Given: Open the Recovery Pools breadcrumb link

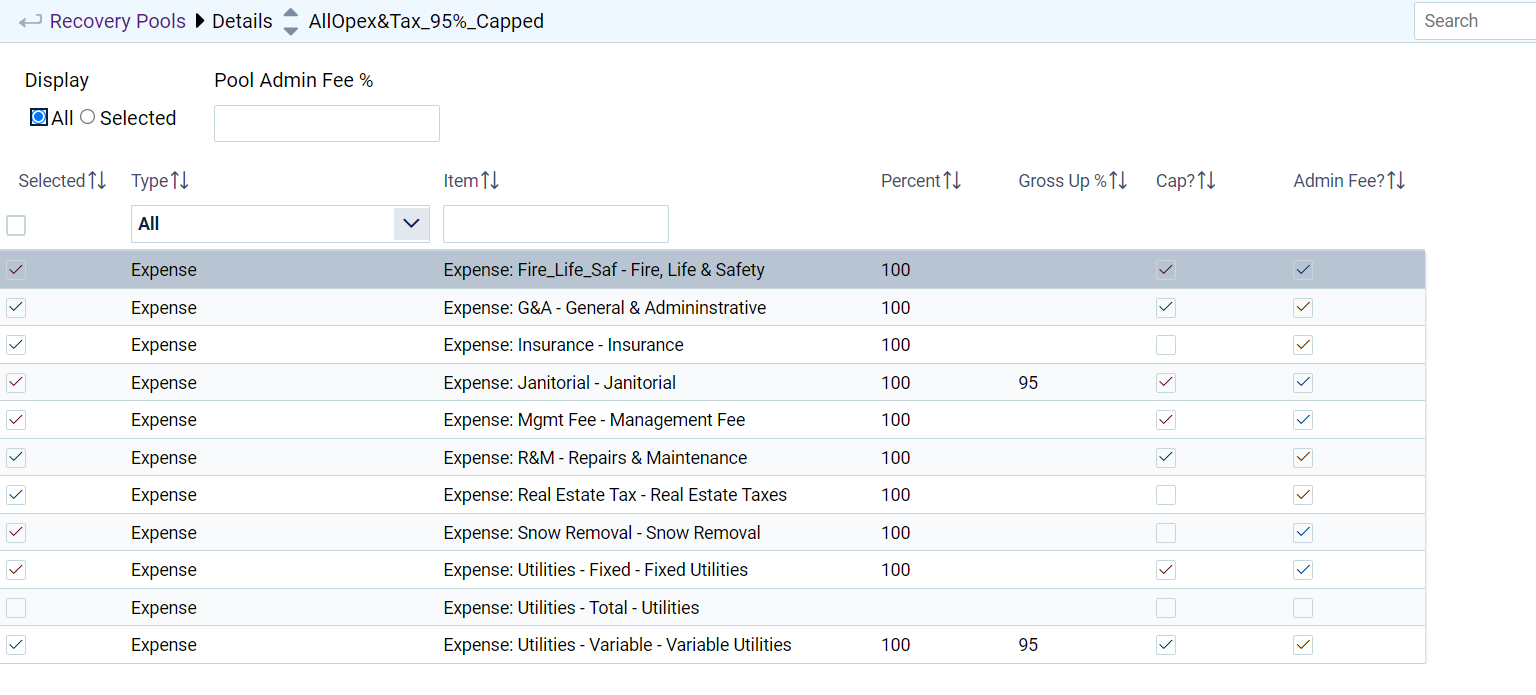Looking at the screenshot, I should (118, 21).
